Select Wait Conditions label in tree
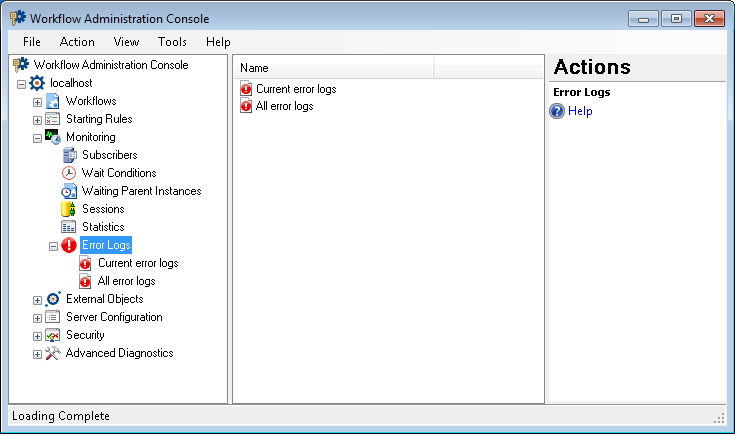The height and width of the screenshot is (434, 735). (119, 173)
